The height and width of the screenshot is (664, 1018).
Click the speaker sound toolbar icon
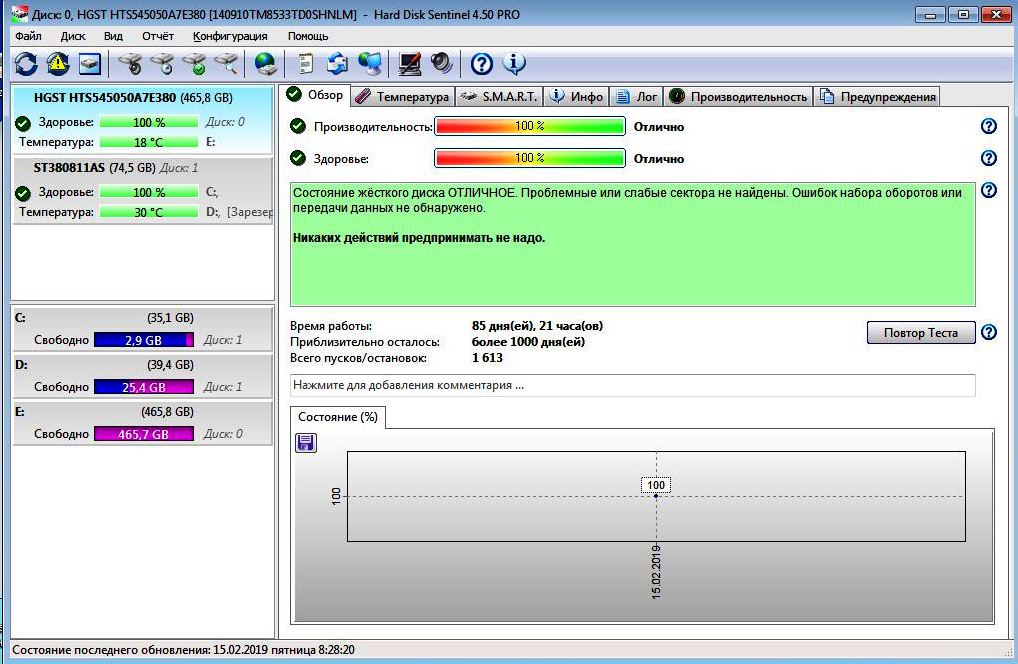pyautogui.click(x=441, y=63)
